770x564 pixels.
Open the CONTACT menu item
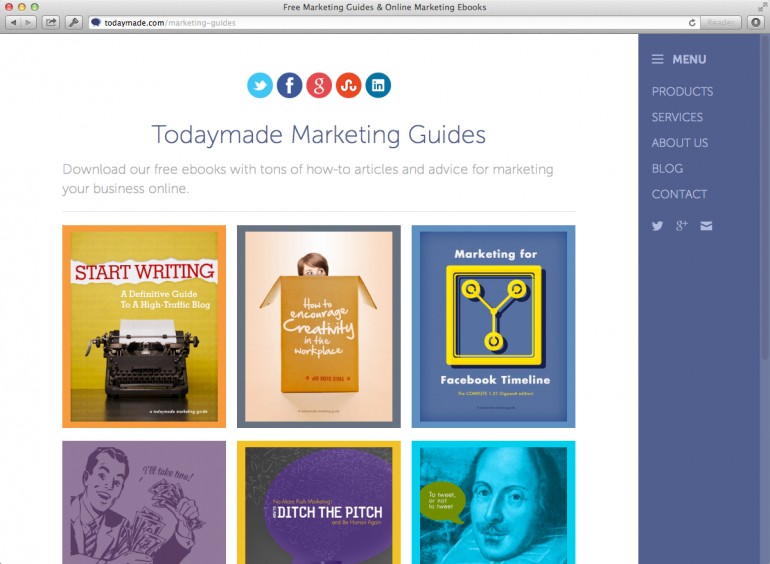coord(679,194)
